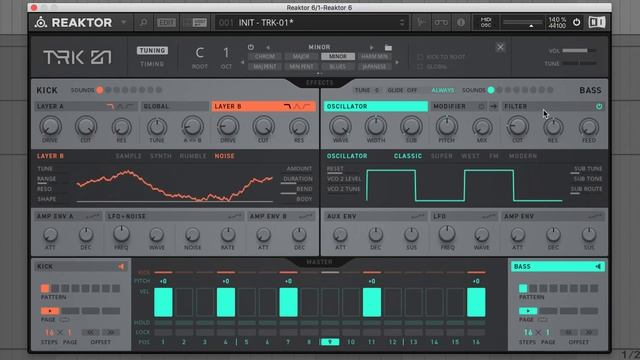Viewport: 640px width, 360px height.
Task: Adjust the Reaktor master level slider
Action: (523, 23)
